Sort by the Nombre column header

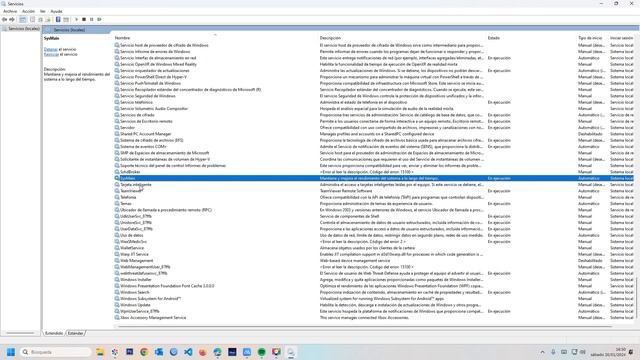[x=122, y=38]
